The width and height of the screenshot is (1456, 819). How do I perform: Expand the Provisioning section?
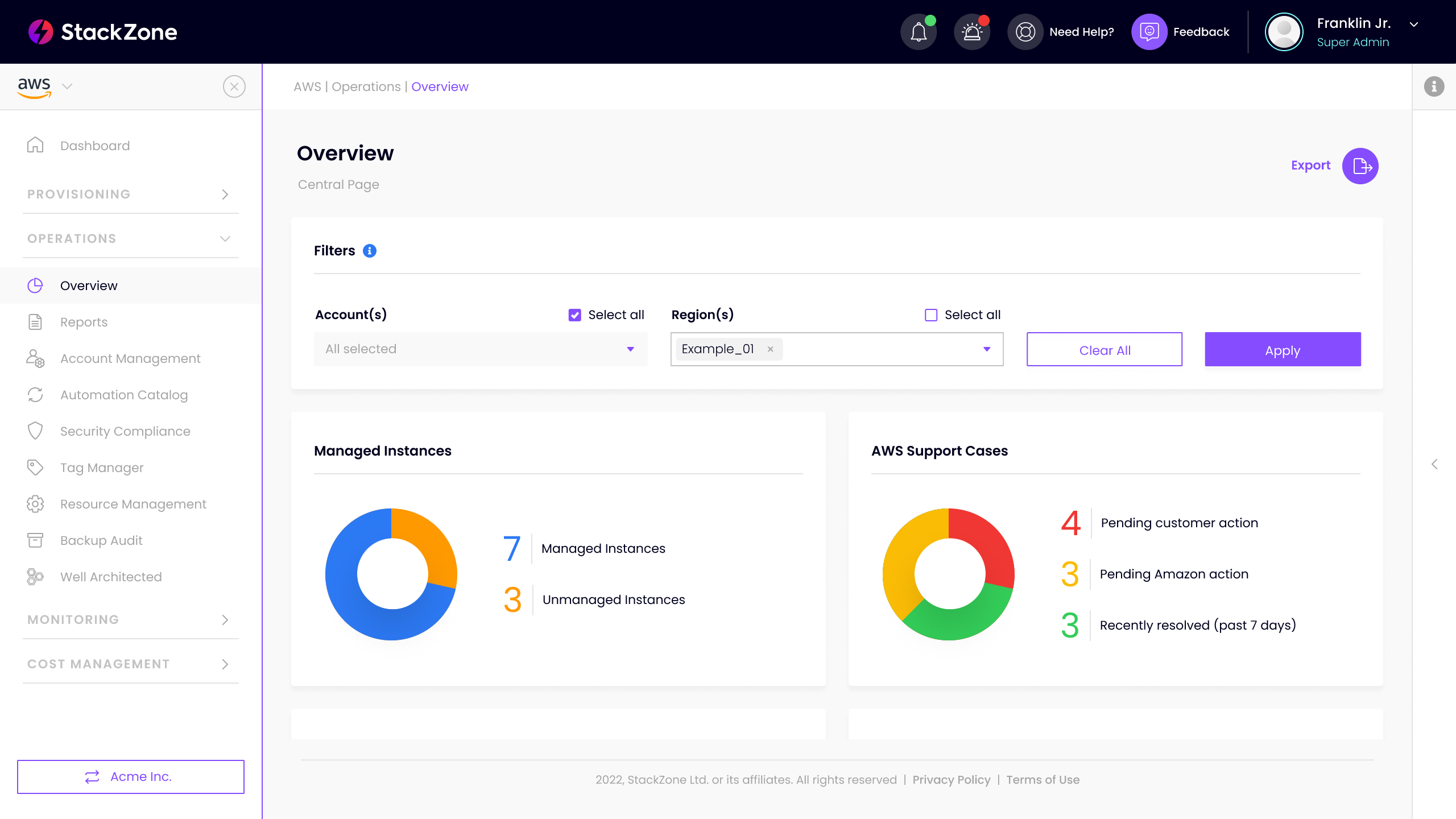131,195
